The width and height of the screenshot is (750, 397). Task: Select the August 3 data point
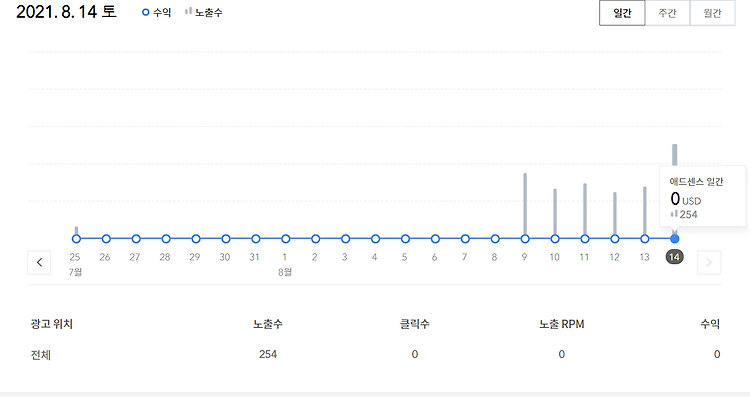click(345, 239)
